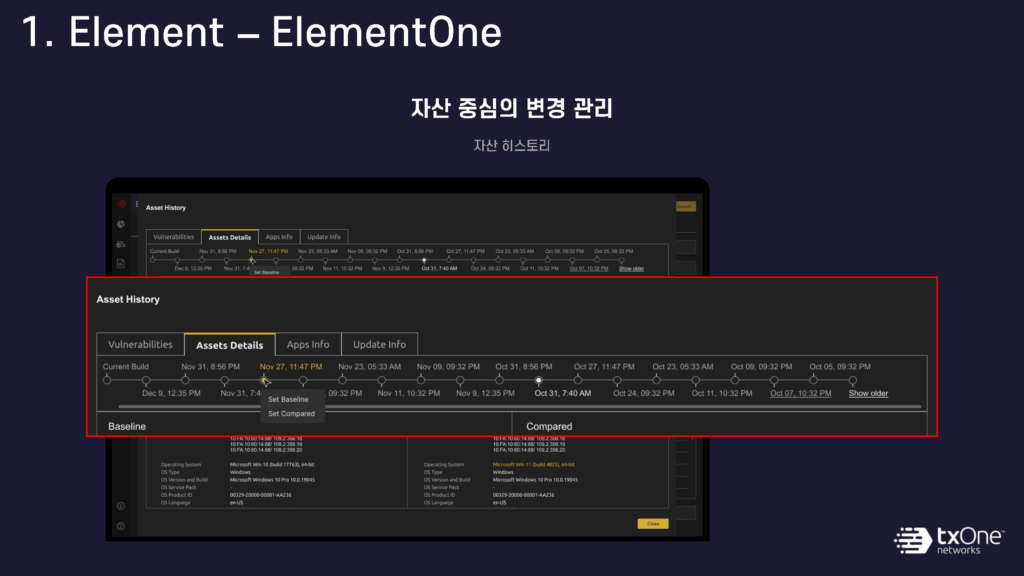Screen dimensions: 1024x576
Task: Select Current Build node on enlarged timeline
Action: click(x=107, y=380)
